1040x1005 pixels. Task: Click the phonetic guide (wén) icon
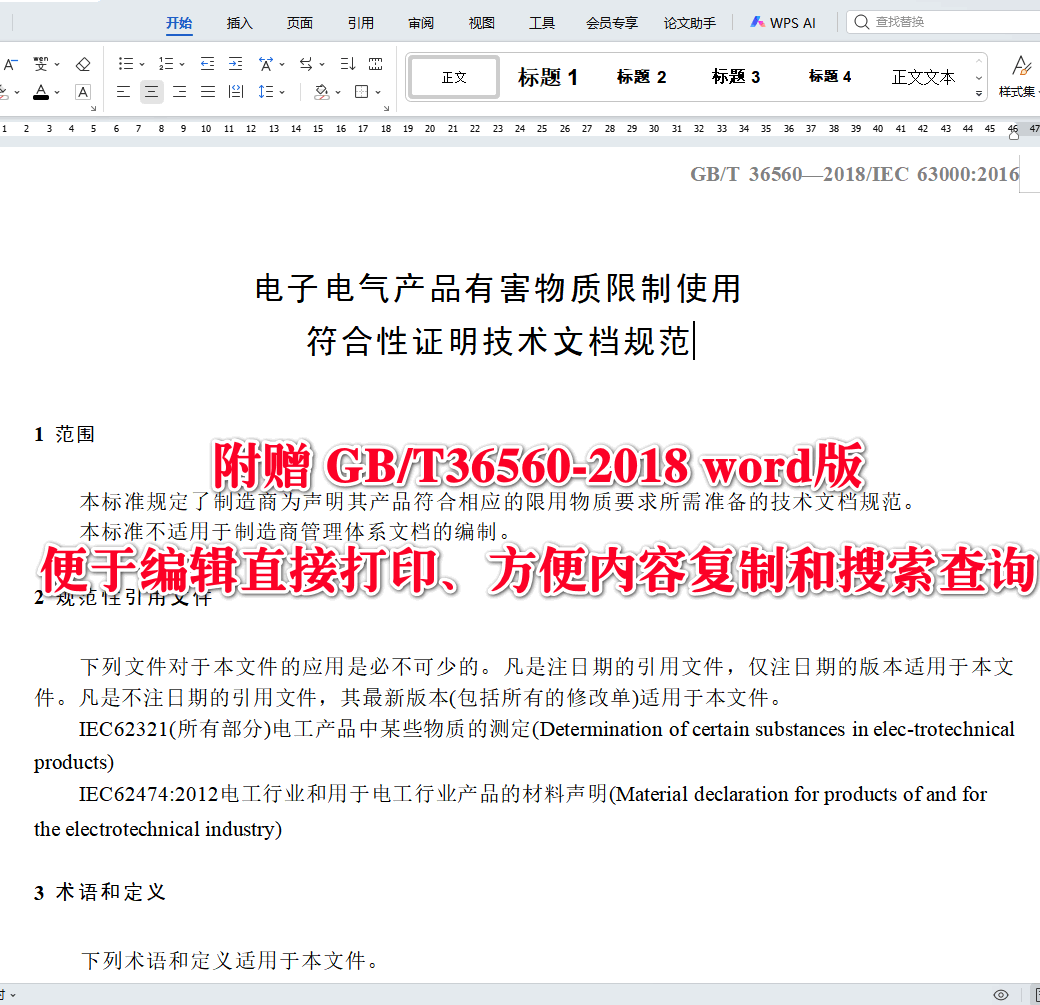tap(41, 64)
